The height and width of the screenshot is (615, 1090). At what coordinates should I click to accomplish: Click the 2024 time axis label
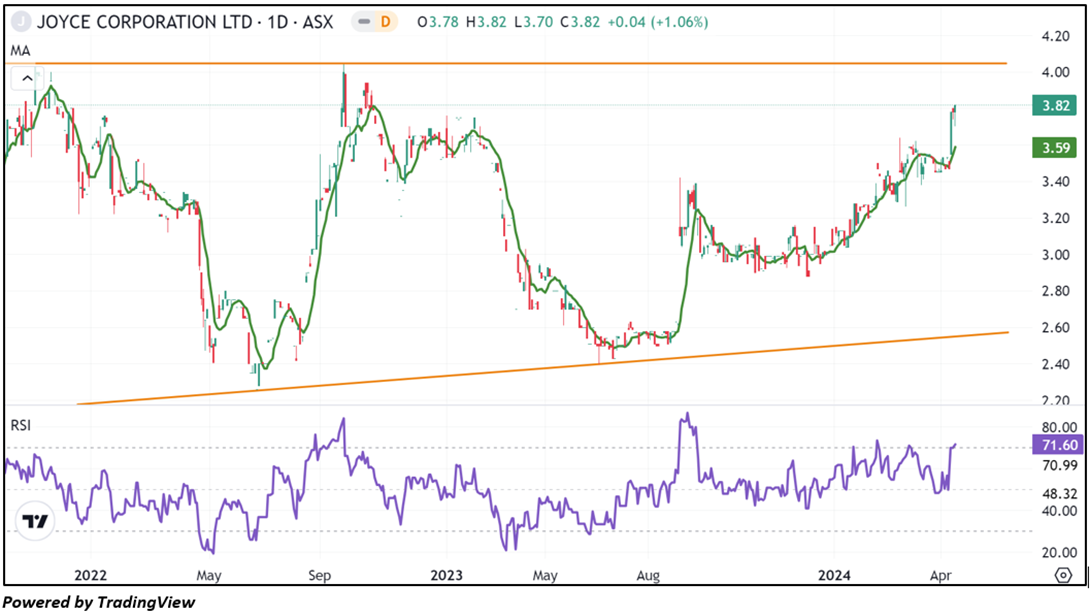pos(834,575)
